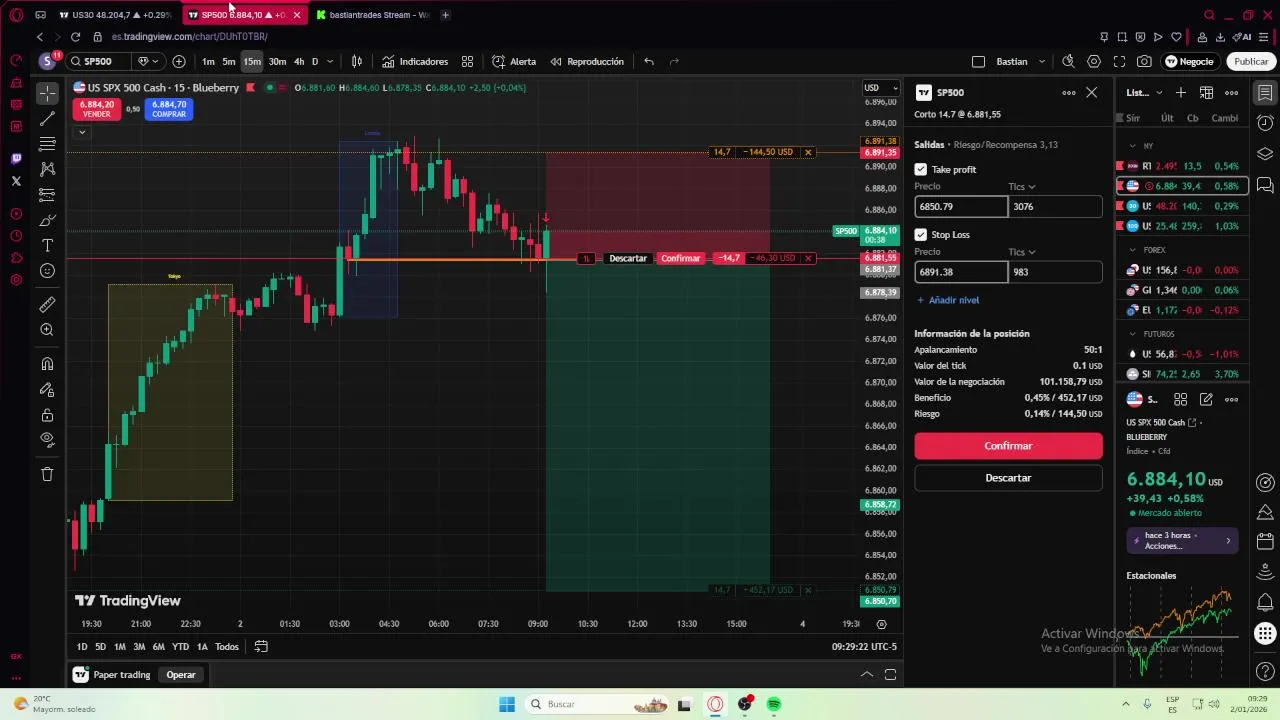Open SP500 order panel more options
The height and width of the screenshot is (720, 1280).
click(x=1069, y=92)
